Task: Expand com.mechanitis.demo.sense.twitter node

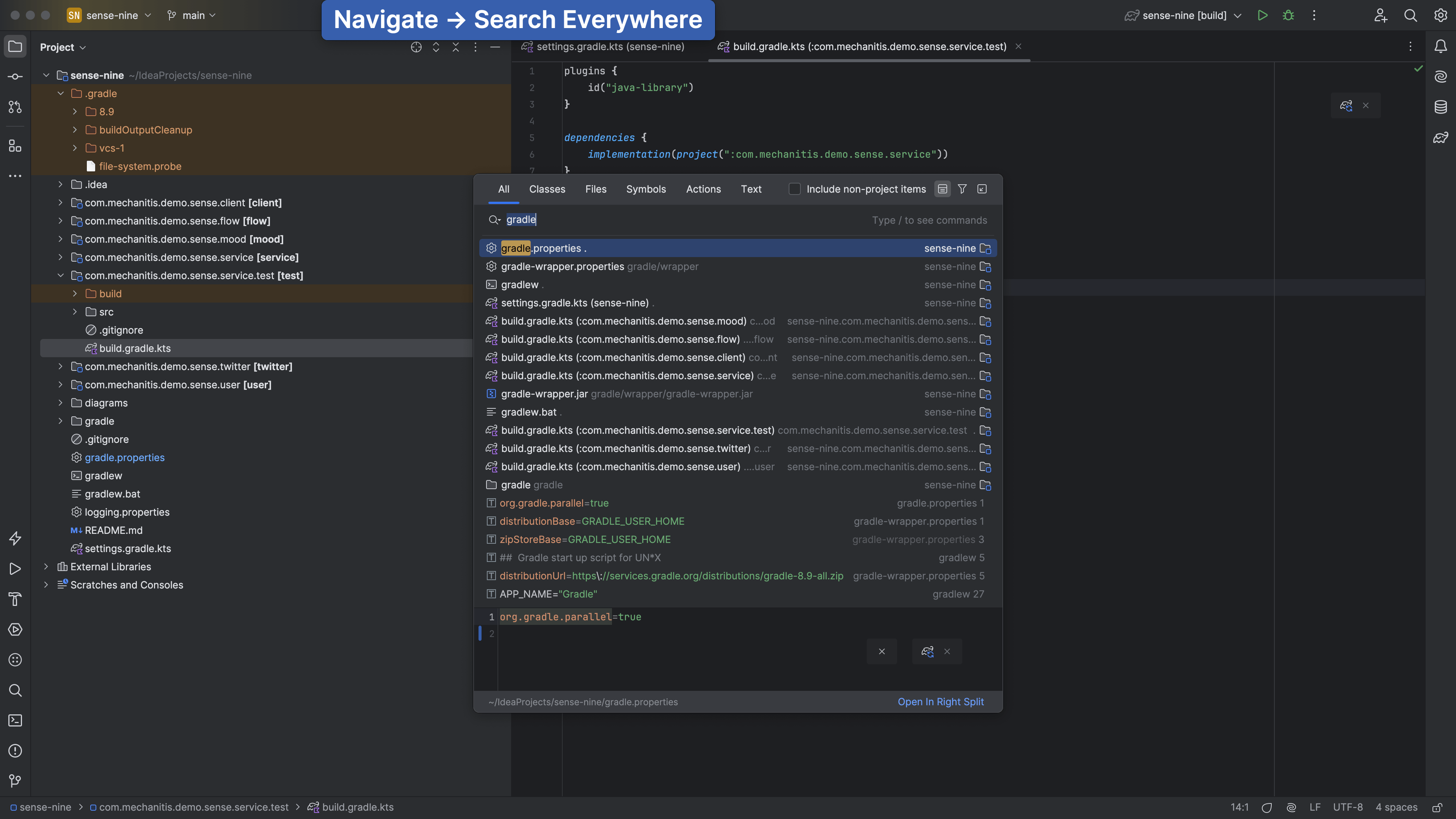Action: coord(61,366)
